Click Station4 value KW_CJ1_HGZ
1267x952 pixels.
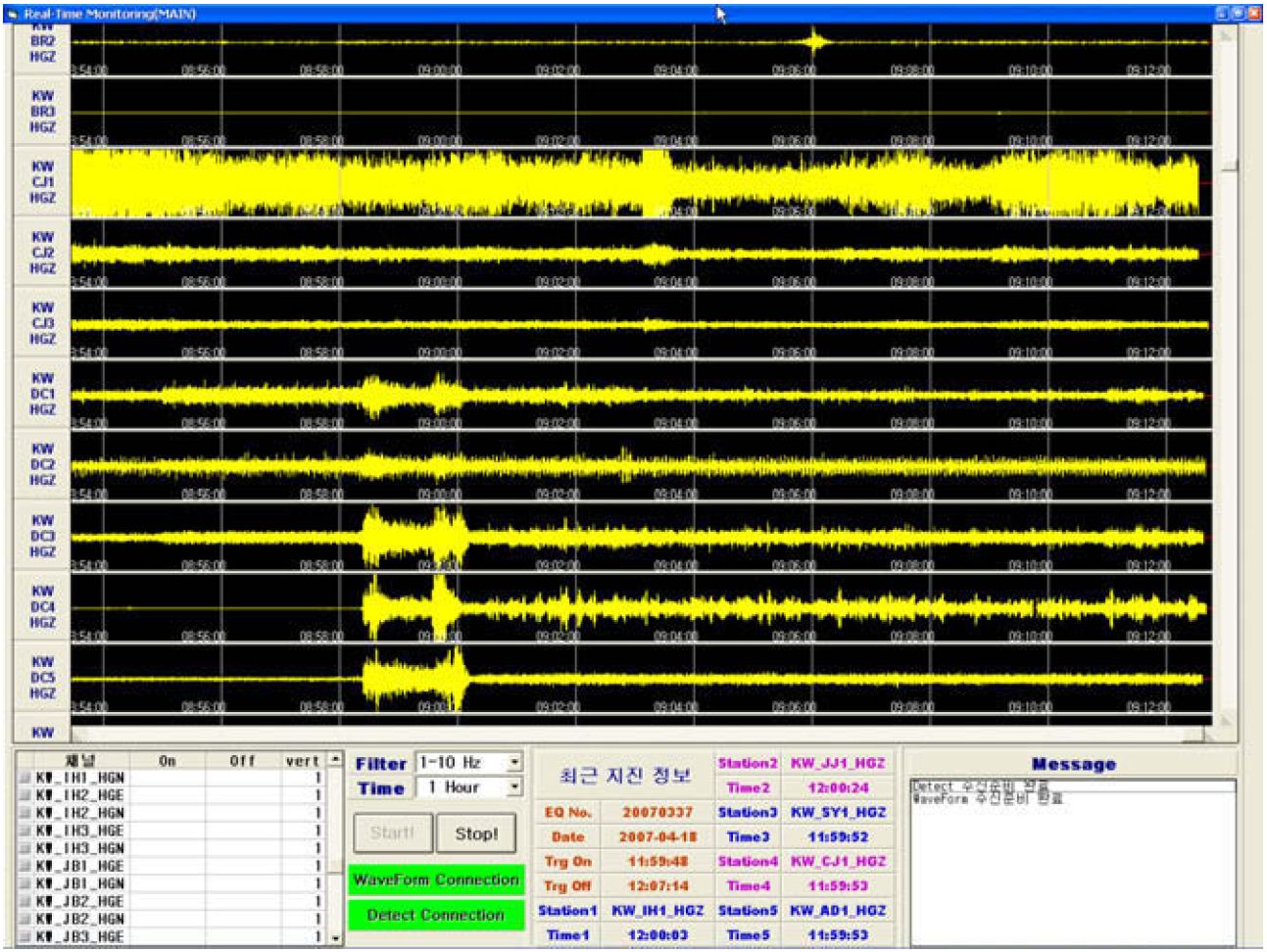point(838,861)
